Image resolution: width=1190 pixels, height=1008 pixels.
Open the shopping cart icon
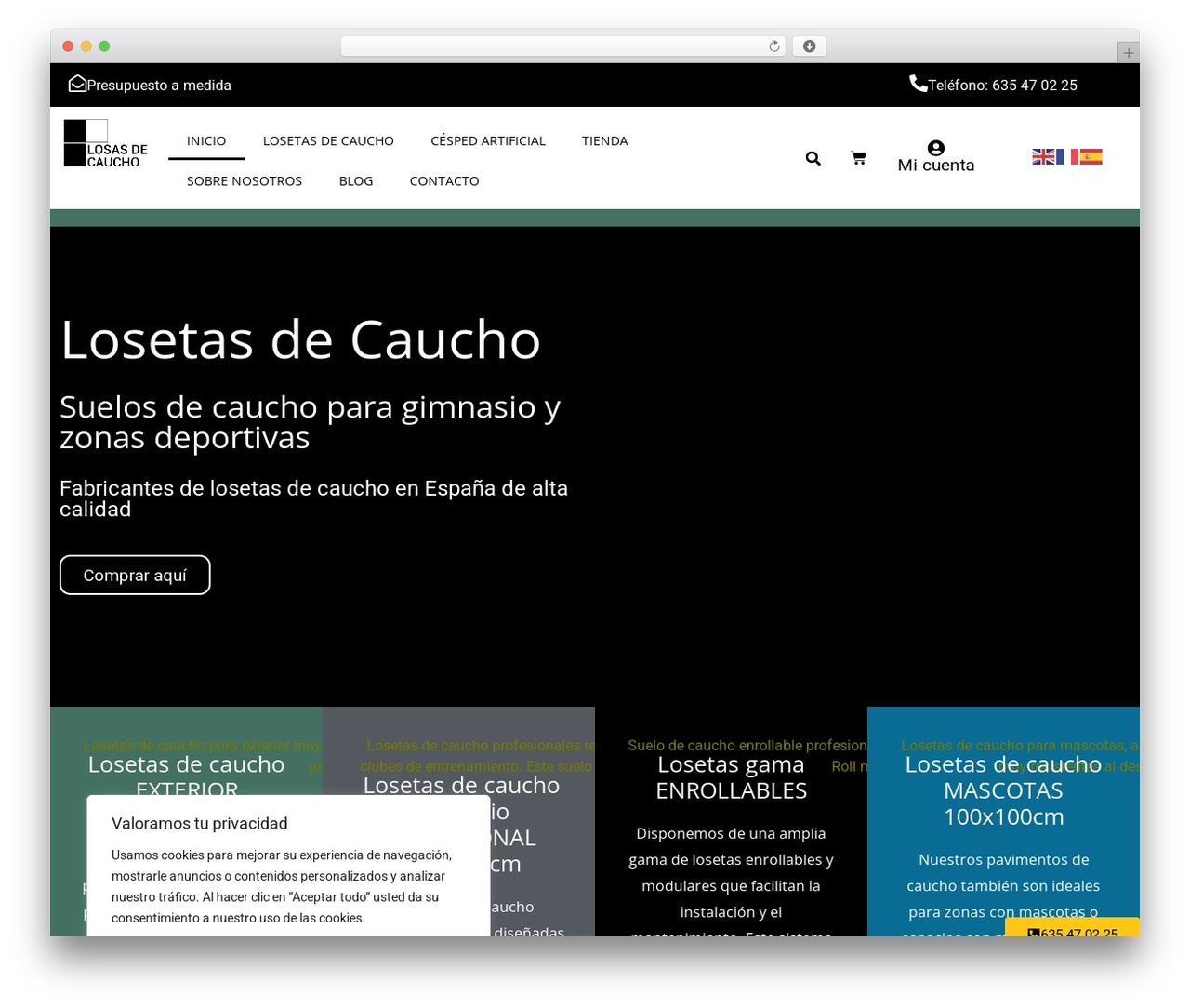point(858,158)
